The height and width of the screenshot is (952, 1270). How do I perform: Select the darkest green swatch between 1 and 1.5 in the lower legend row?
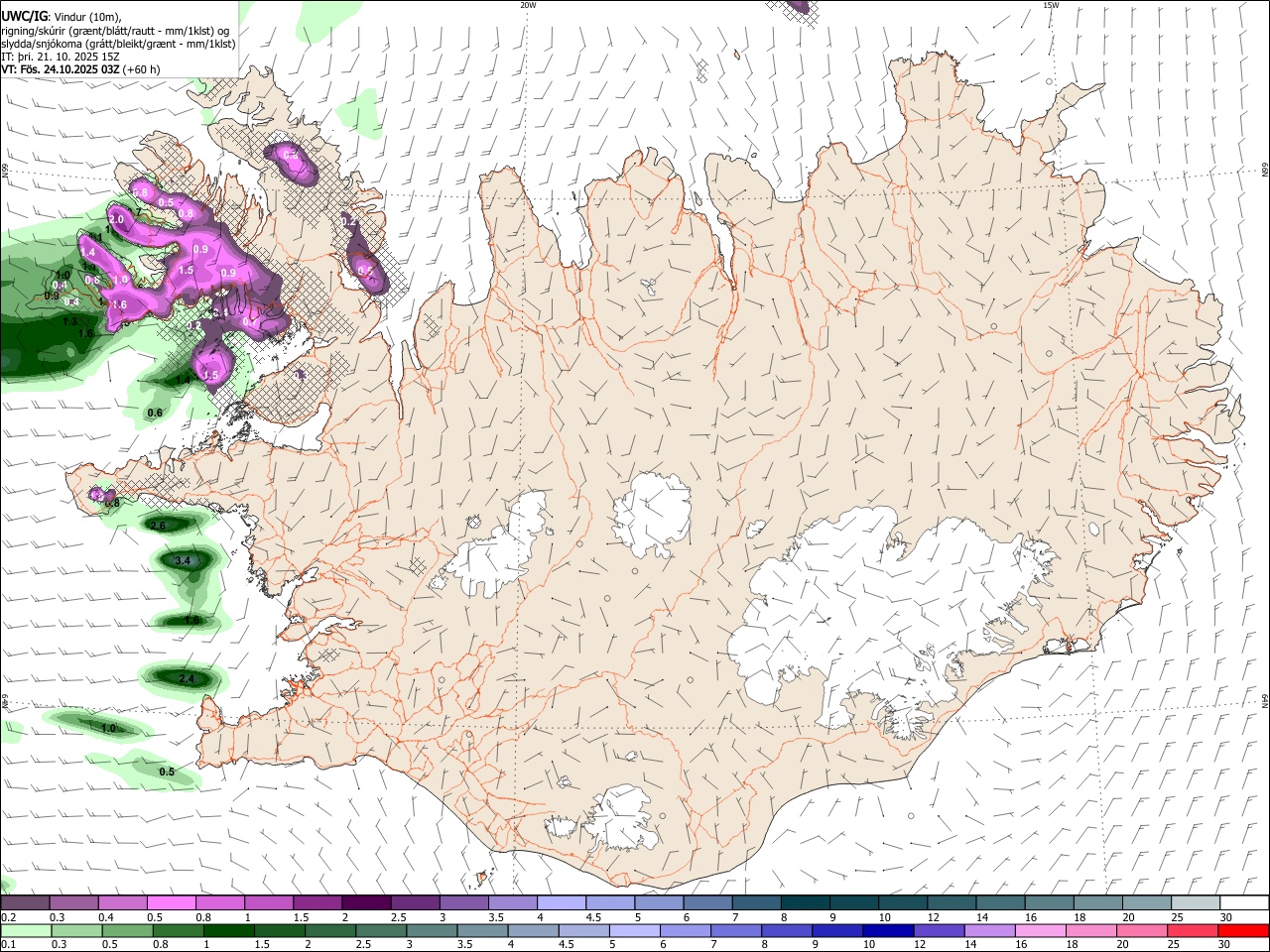pos(228,930)
